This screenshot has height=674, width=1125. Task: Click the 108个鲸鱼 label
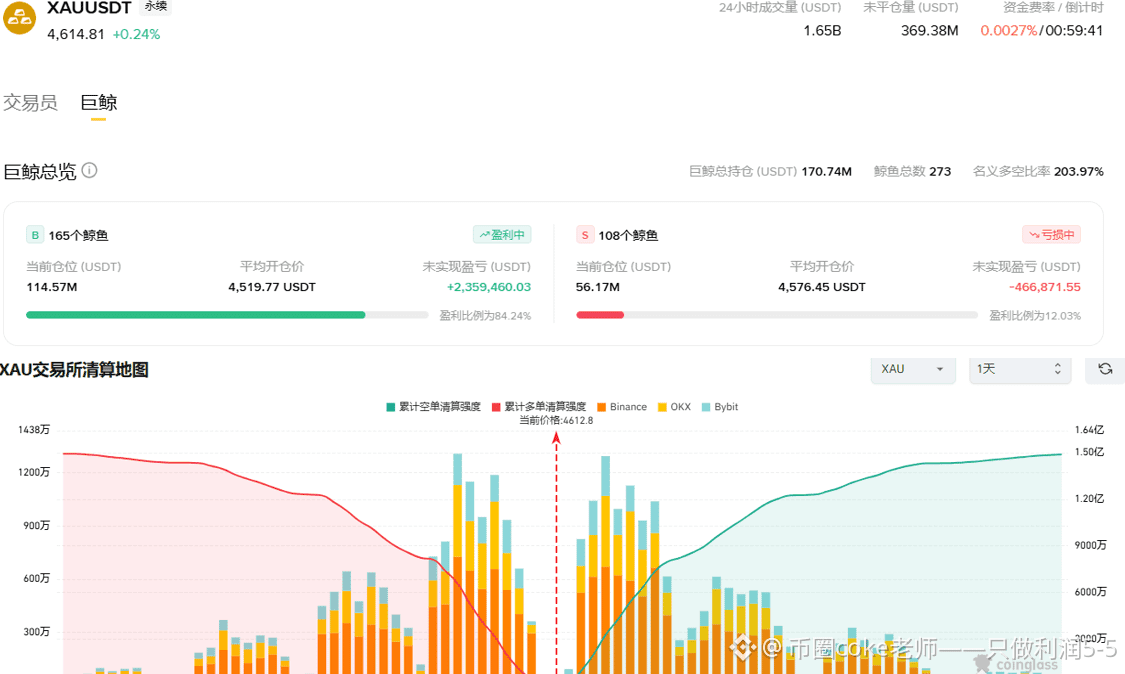click(628, 235)
